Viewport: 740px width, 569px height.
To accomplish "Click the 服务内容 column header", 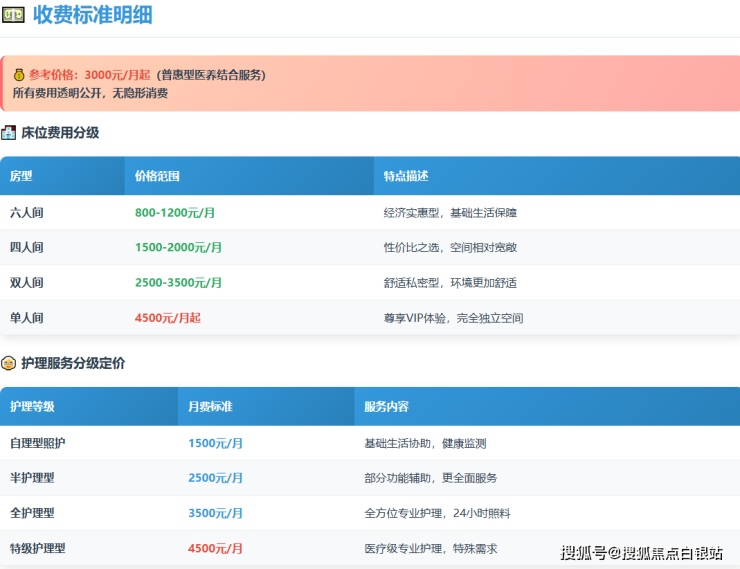I will tap(386, 407).
